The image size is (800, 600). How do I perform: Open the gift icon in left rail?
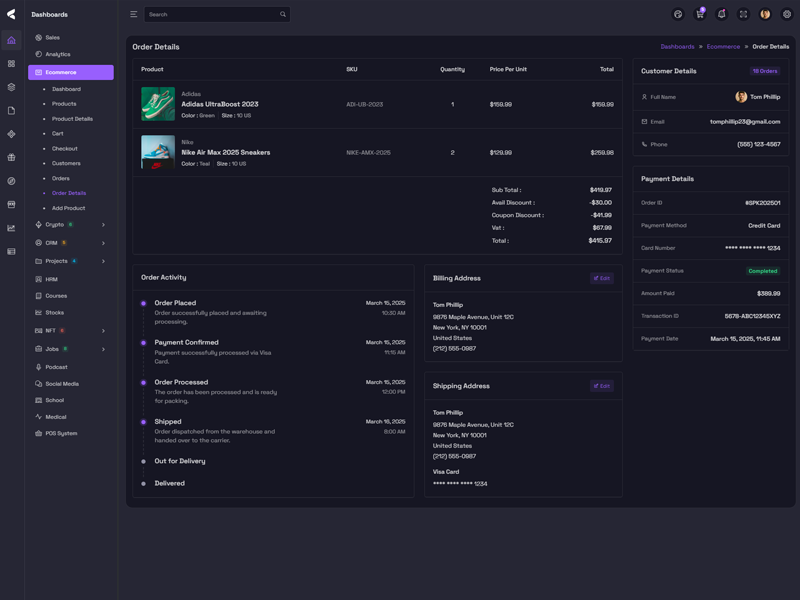click(11, 157)
